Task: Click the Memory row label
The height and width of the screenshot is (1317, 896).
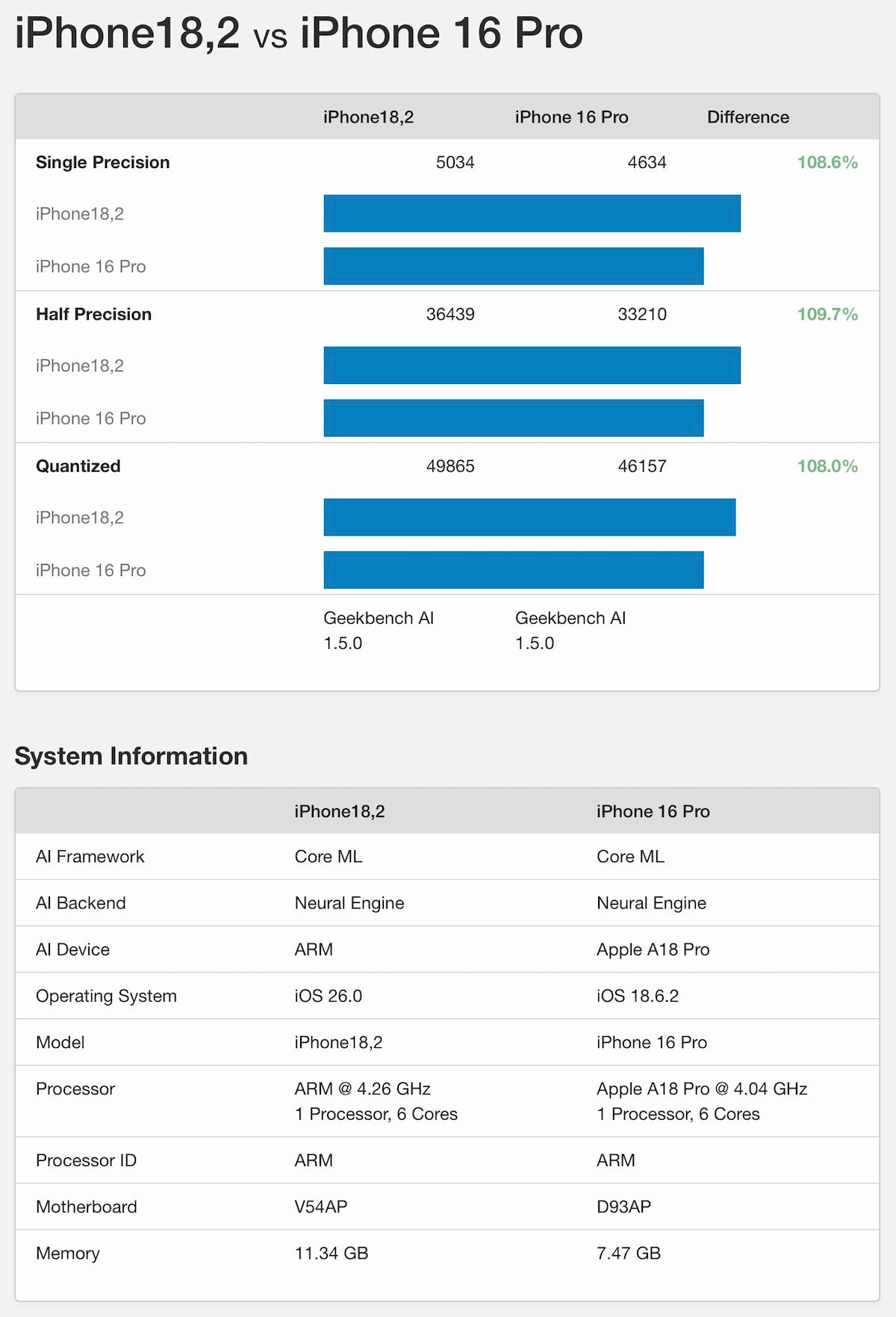Action: coord(68,1253)
